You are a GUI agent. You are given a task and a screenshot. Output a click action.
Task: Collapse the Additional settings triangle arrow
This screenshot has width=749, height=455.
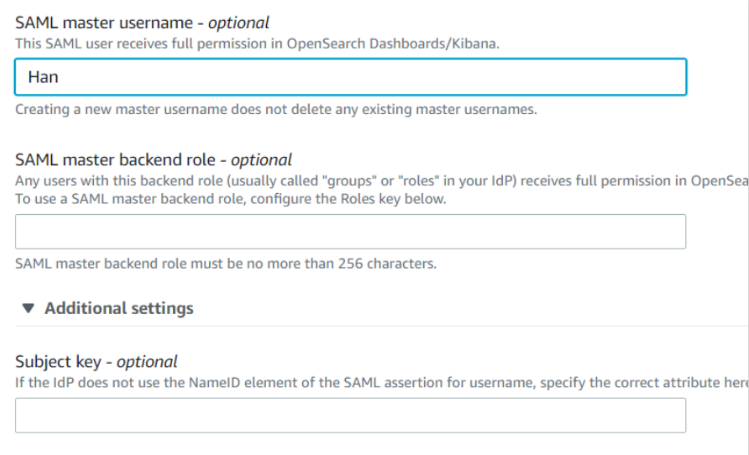pos(28,308)
